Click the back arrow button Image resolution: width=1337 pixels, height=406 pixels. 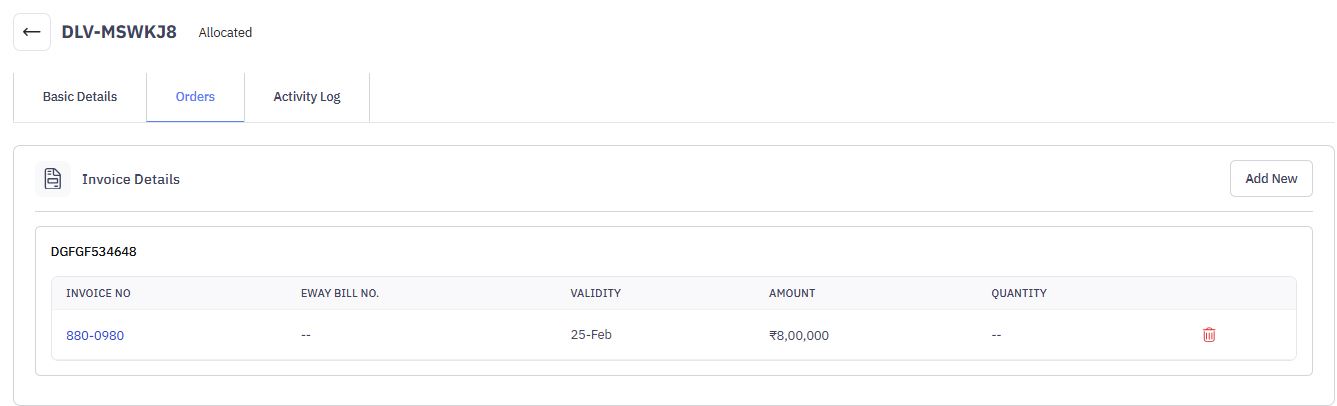coord(32,32)
